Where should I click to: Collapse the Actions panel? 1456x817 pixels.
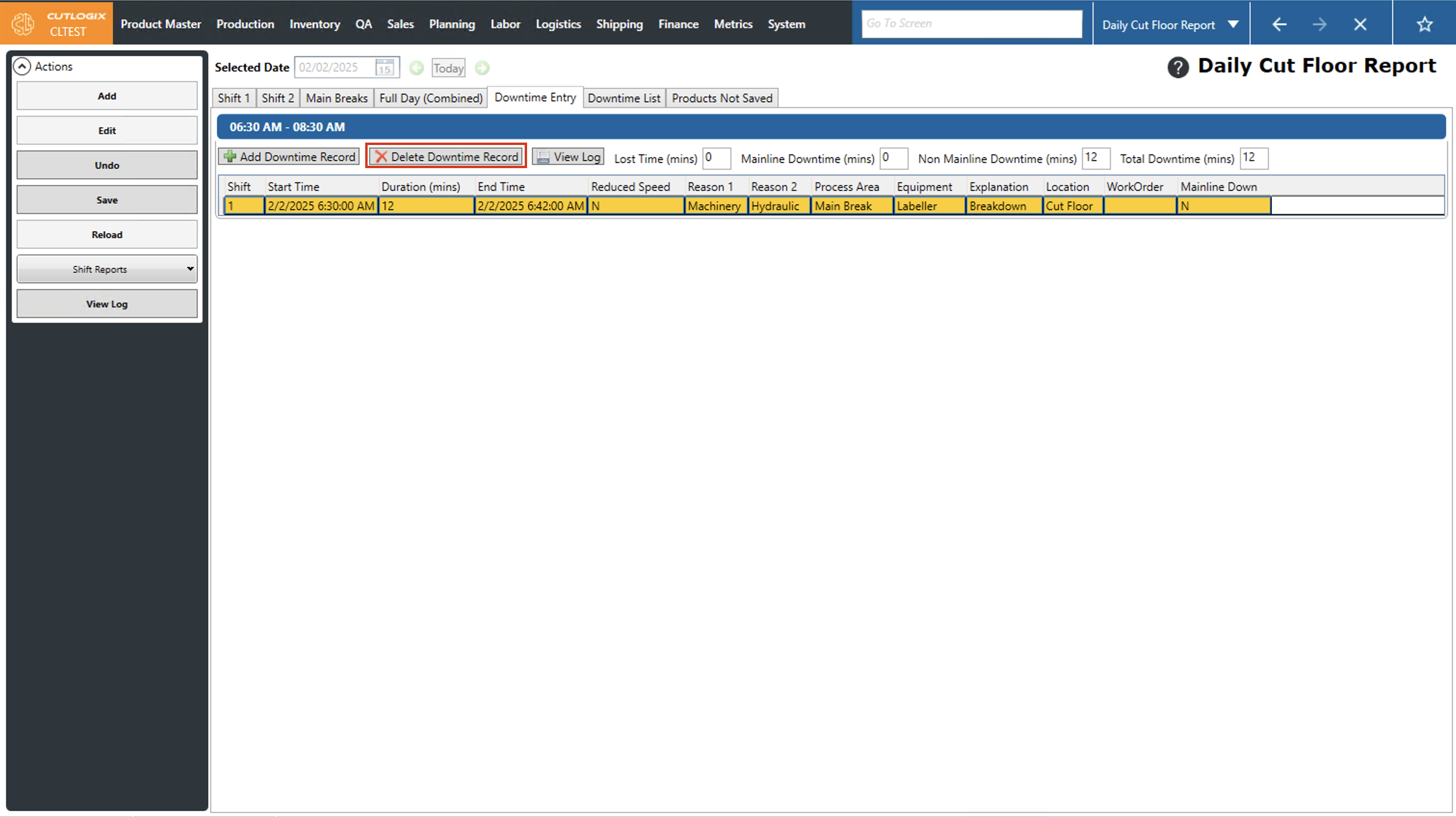pos(22,66)
